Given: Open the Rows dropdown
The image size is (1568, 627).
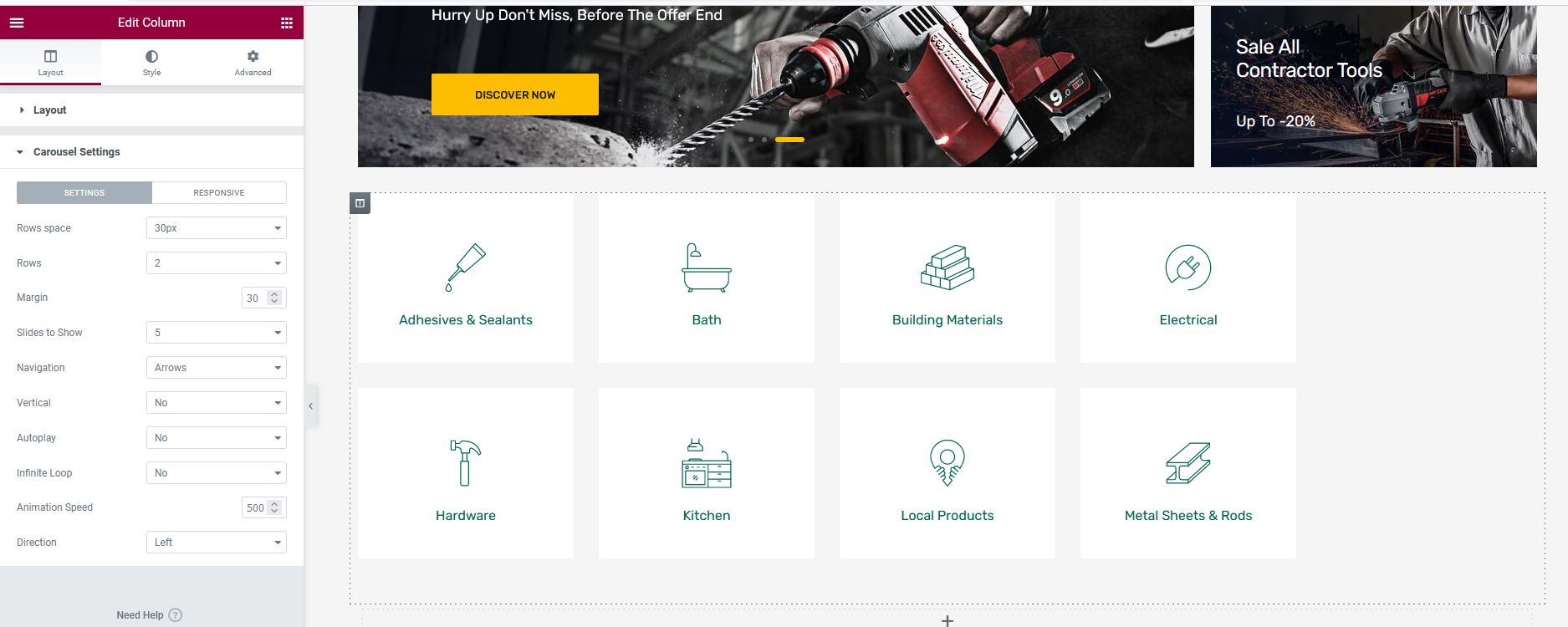Looking at the screenshot, I should [x=217, y=263].
